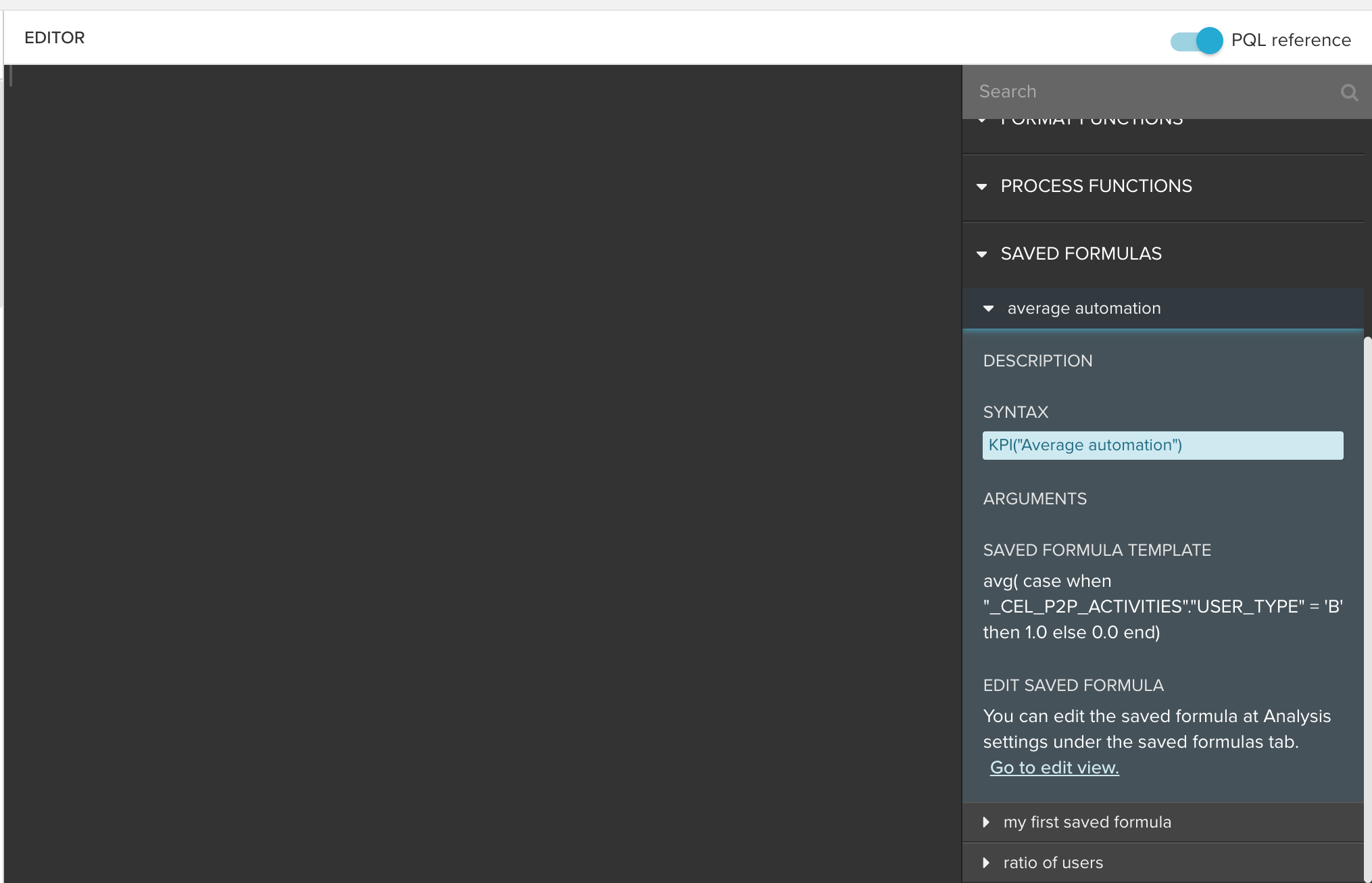Collapse the average automation arrow
The image size is (1372, 883).
click(988, 308)
